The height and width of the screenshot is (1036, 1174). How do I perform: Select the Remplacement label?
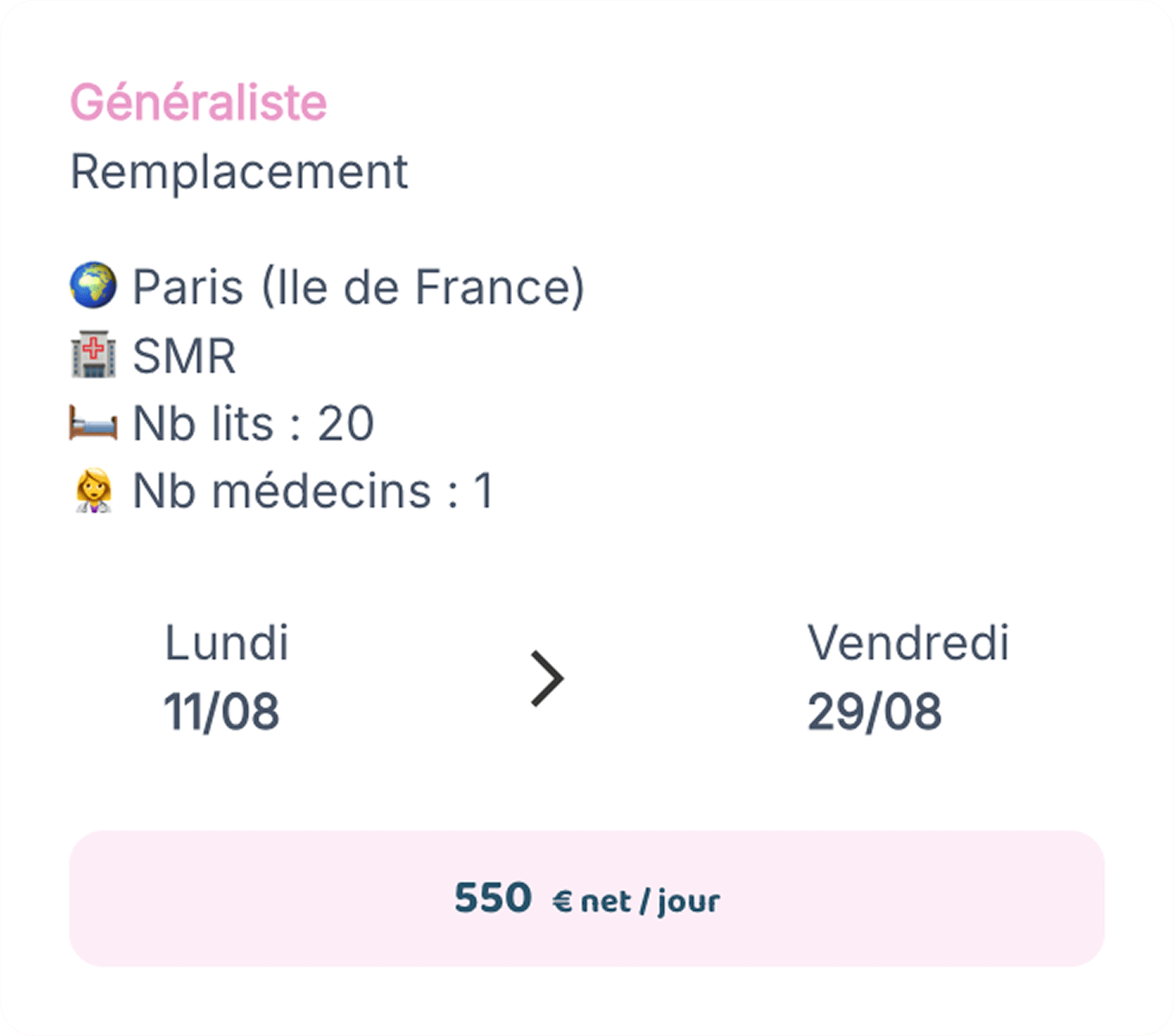(x=239, y=172)
